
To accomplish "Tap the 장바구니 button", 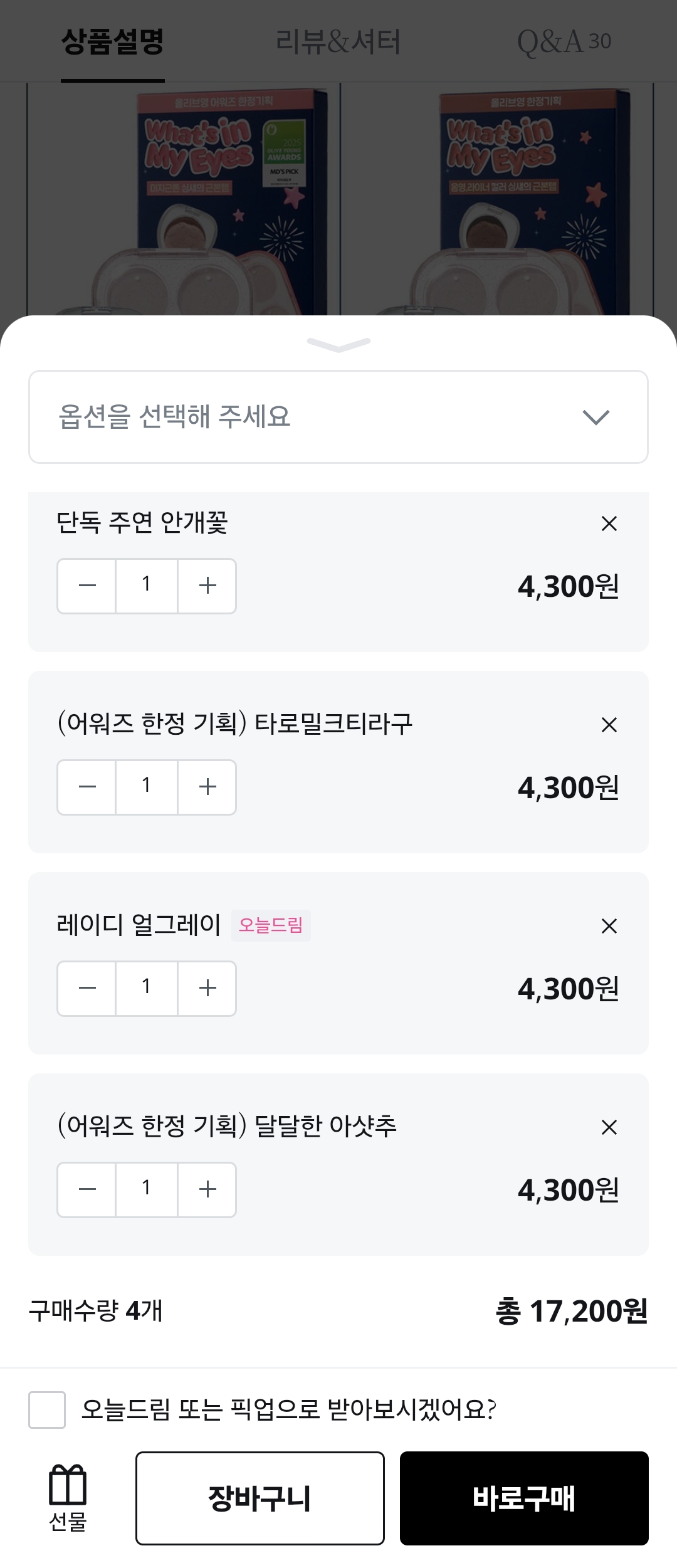I will 260,1498.
